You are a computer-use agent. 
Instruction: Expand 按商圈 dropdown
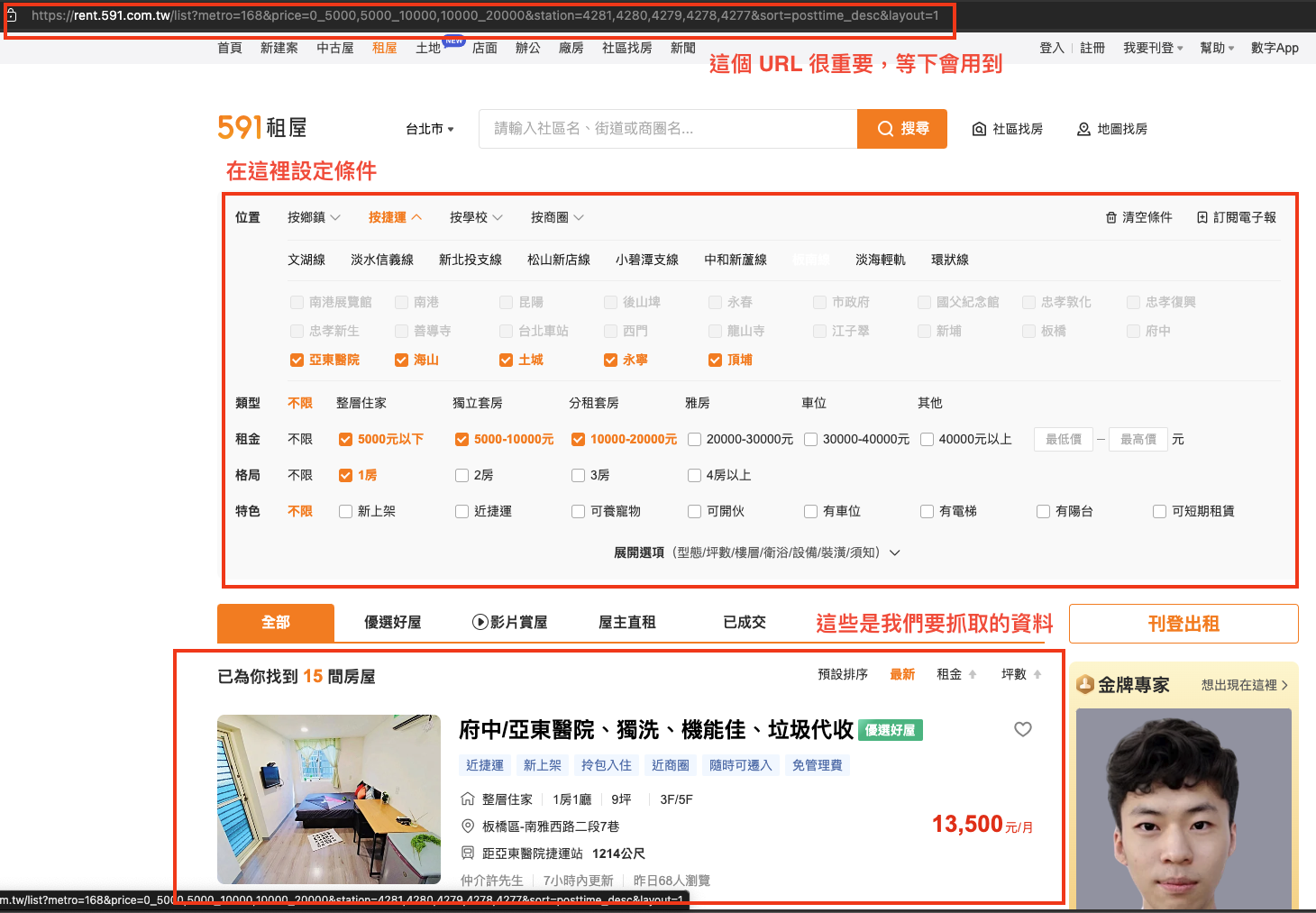pos(557,217)
